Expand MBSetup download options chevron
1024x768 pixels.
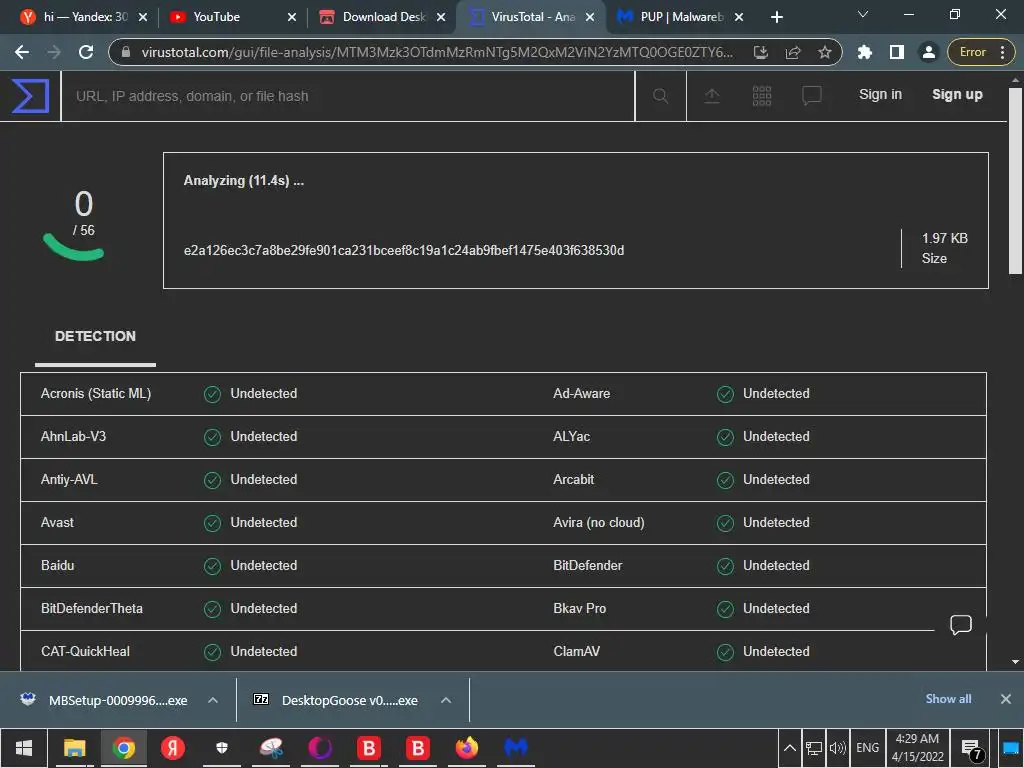213,700
